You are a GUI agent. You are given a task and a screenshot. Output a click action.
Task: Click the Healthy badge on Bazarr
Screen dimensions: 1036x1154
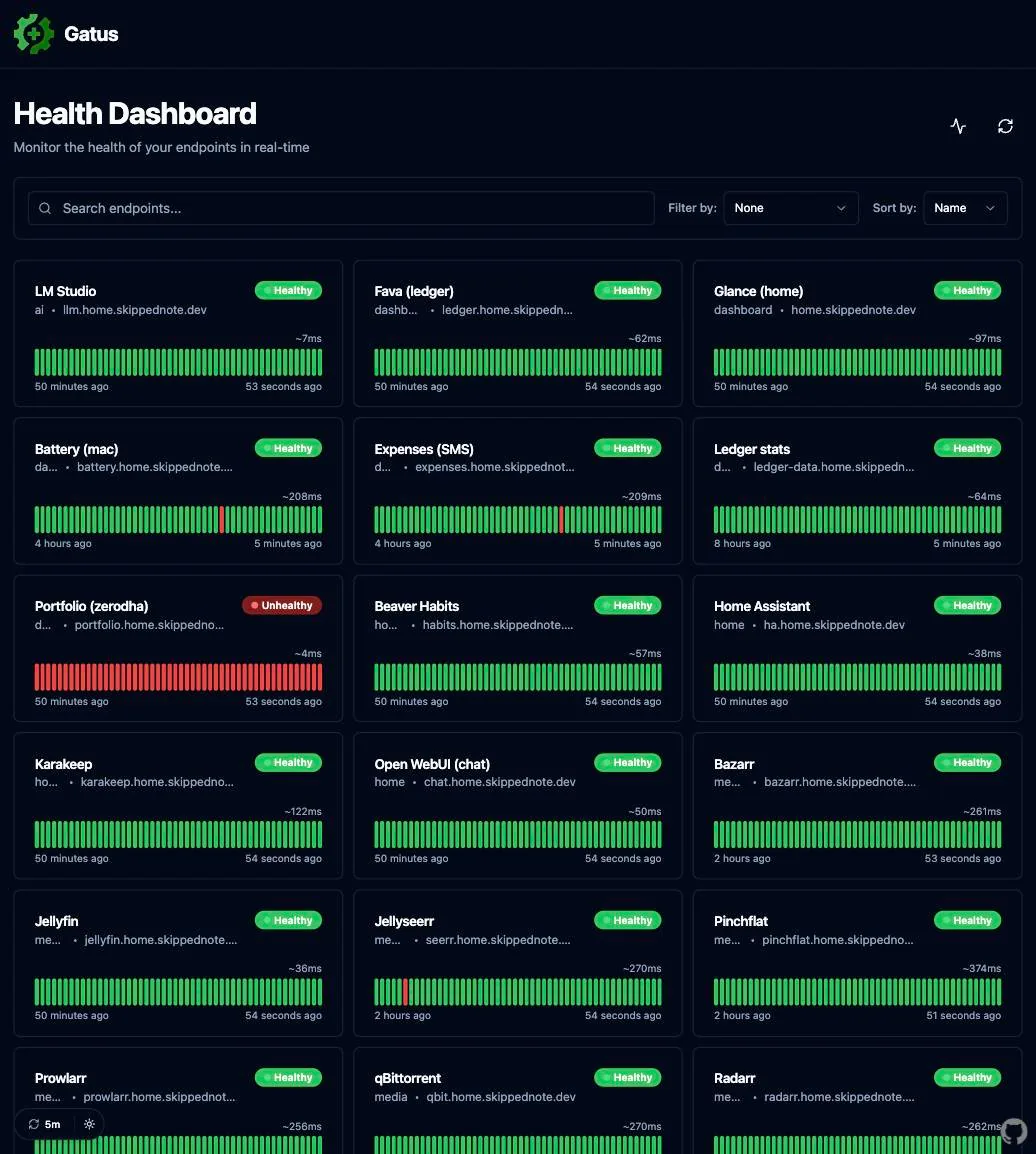968,762
